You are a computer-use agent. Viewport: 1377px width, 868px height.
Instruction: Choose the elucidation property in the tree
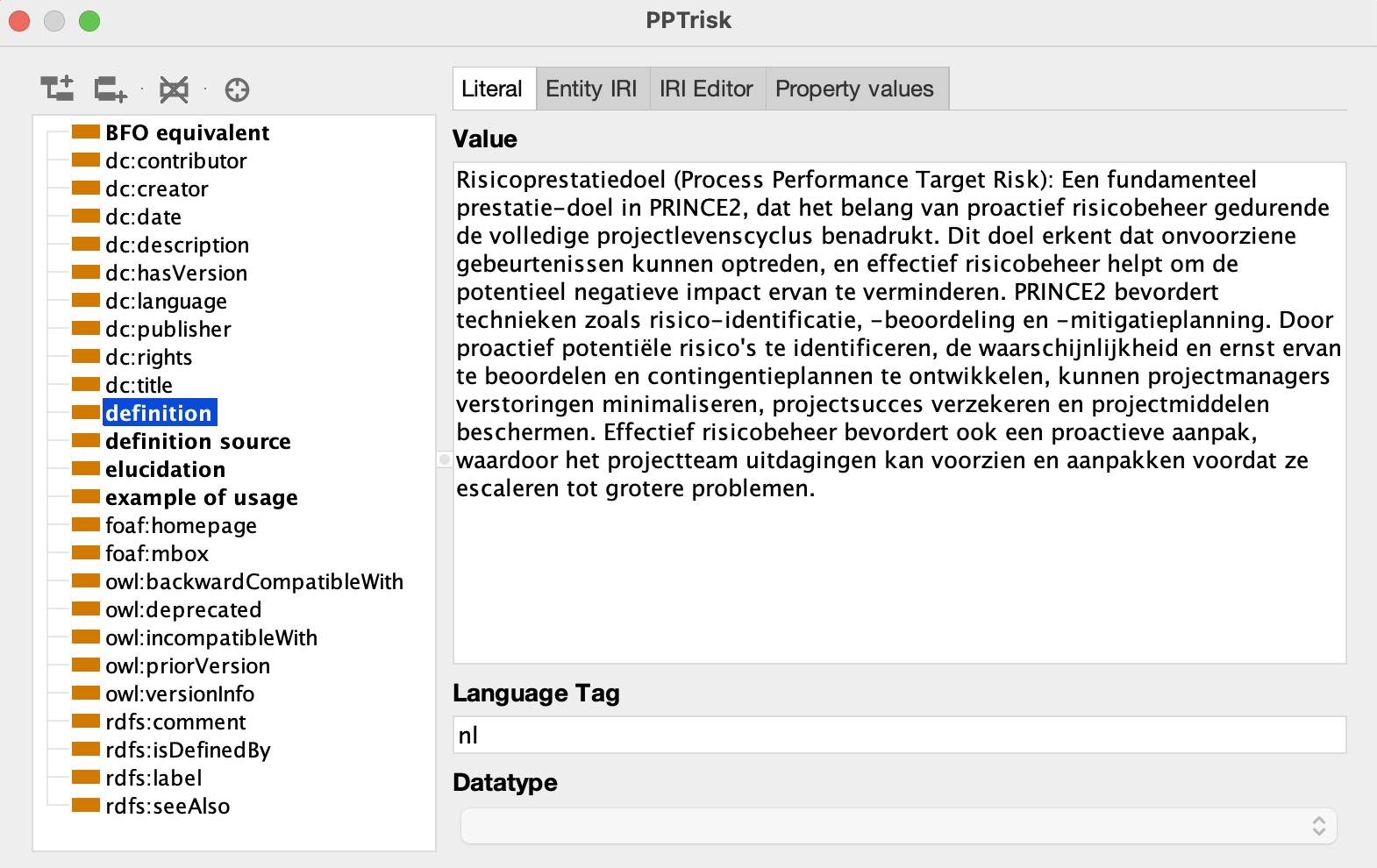pyautogui.click(x=165, y=469)
